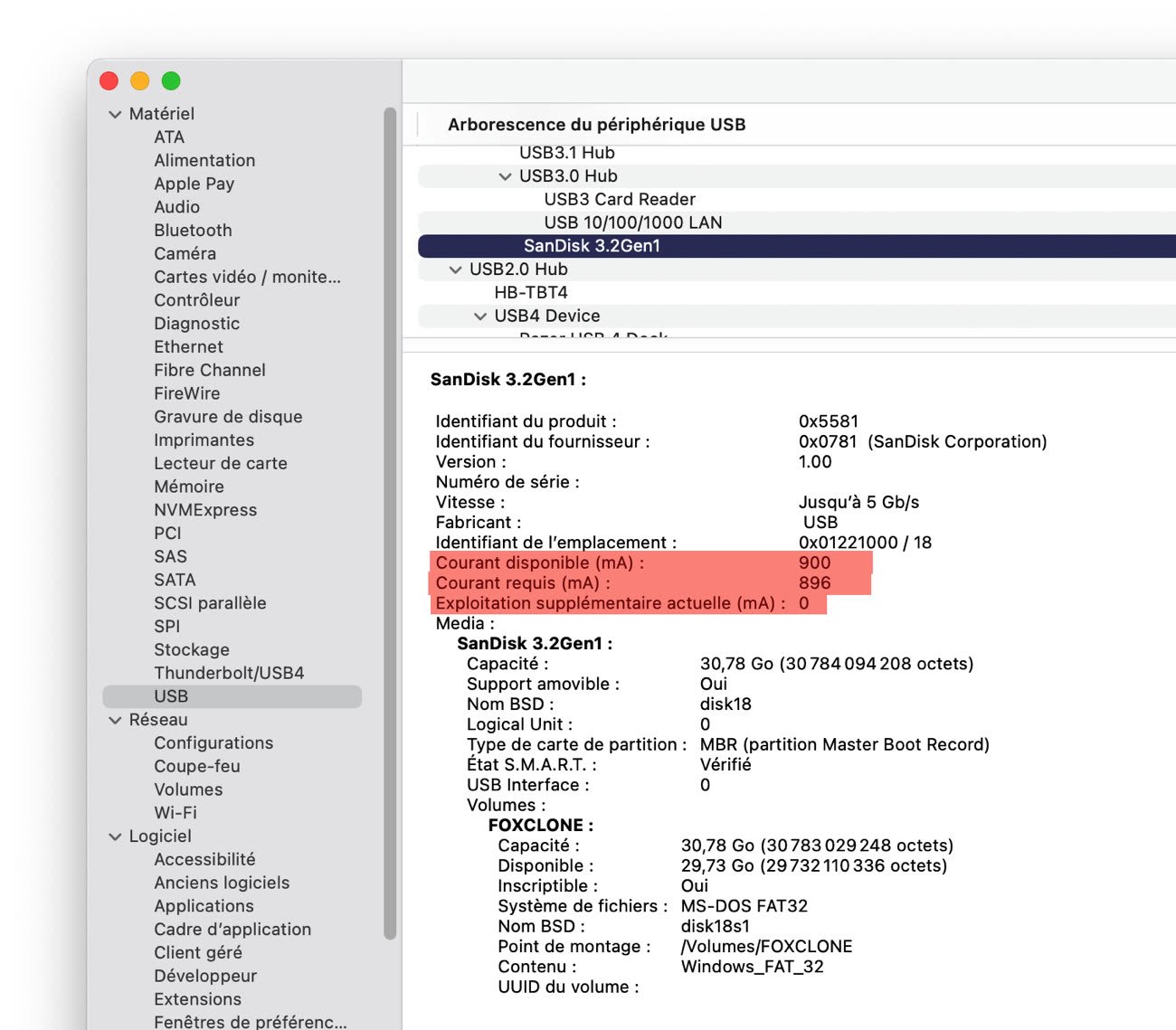Click the sidebar vertical scrollbar
The image size is (1176, 1030).
pyautogui.click(x=390, y=523)
